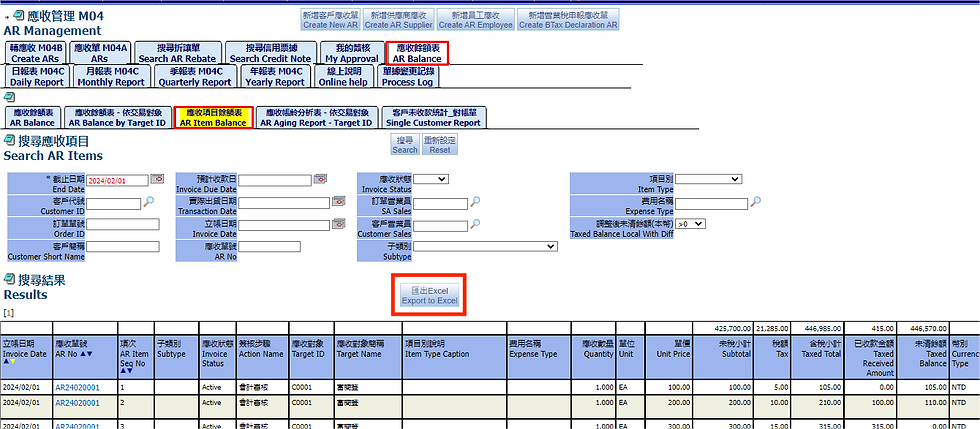Select the AR Item Balance sub-tab
This screenshot has height=429, width=980.
[213, 118]
